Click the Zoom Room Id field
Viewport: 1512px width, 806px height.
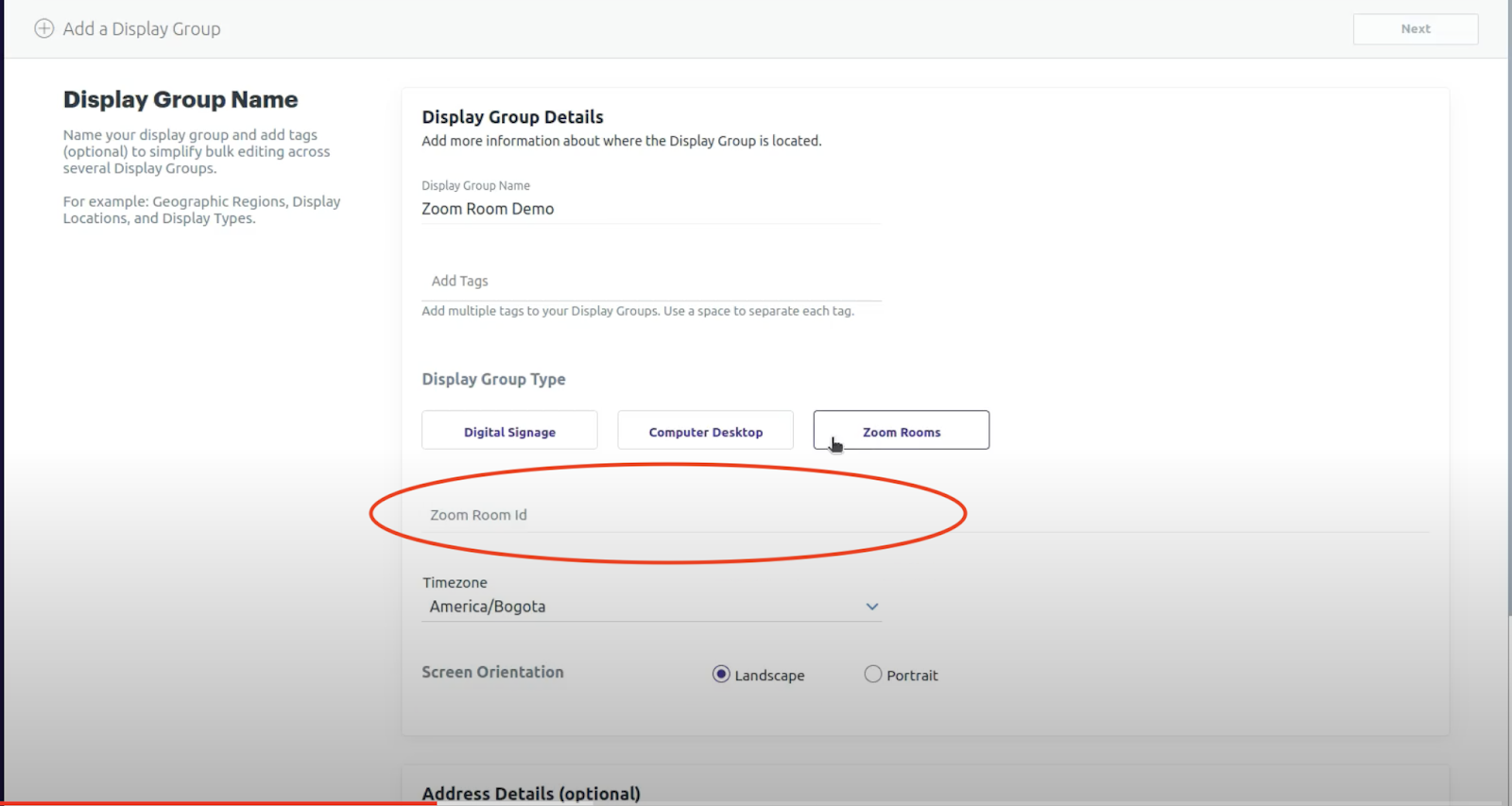pyautogui.click(x=924, y=515)
